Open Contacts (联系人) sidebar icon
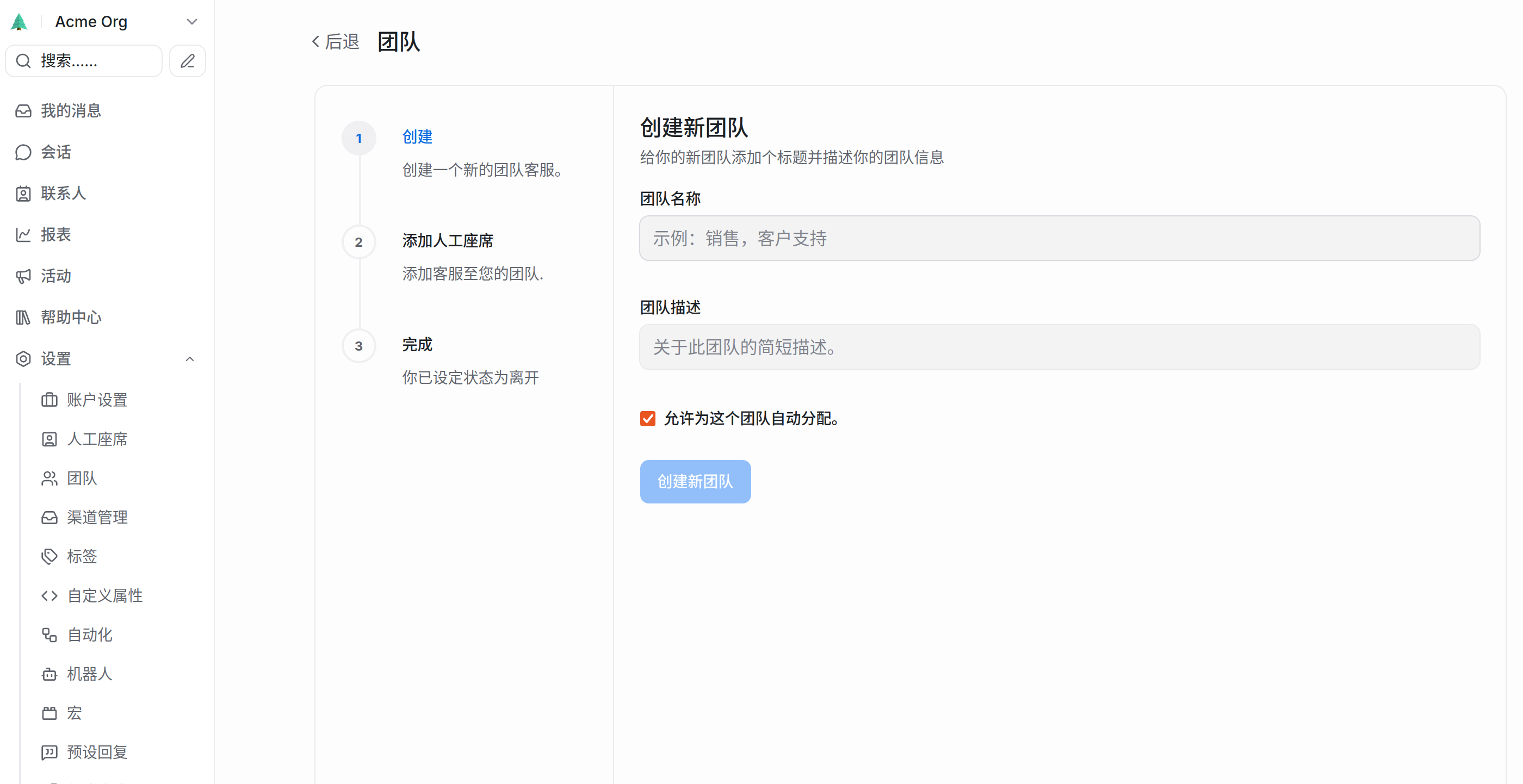This screenshot has width=1523, height=784. [23, 194]
